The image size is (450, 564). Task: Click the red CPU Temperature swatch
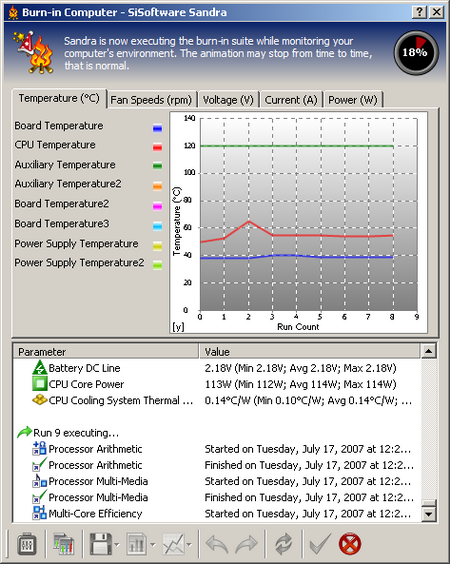pos(157,147)
